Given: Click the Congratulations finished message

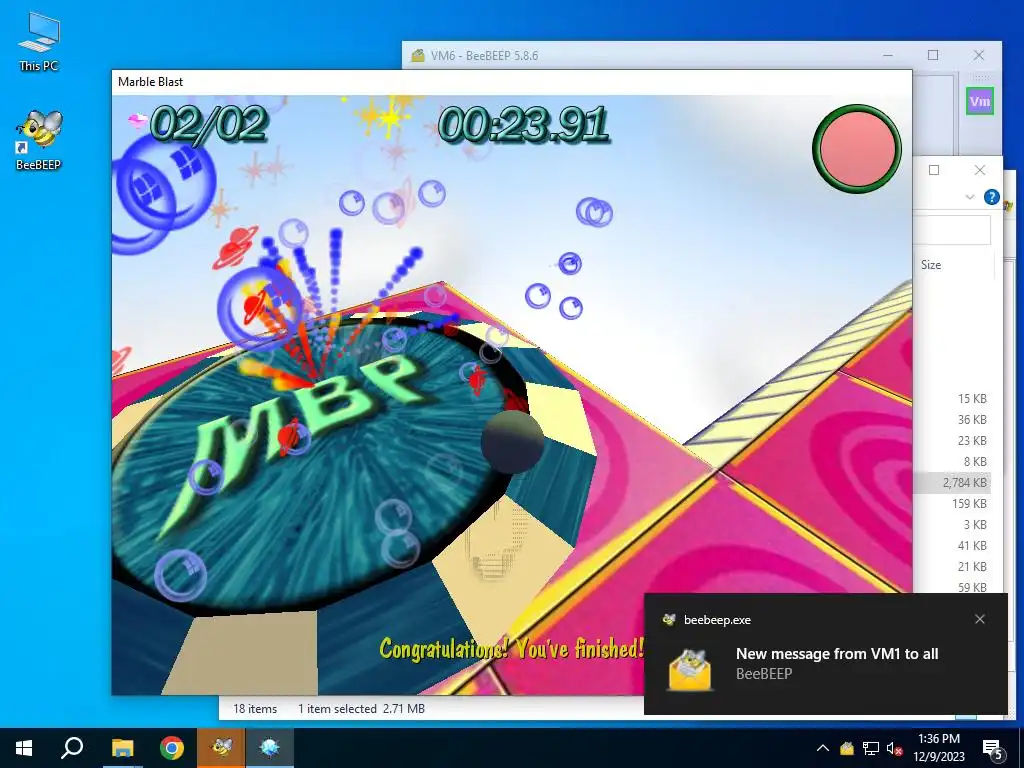Looking at the screenshot, I should (x=512, y=648).
